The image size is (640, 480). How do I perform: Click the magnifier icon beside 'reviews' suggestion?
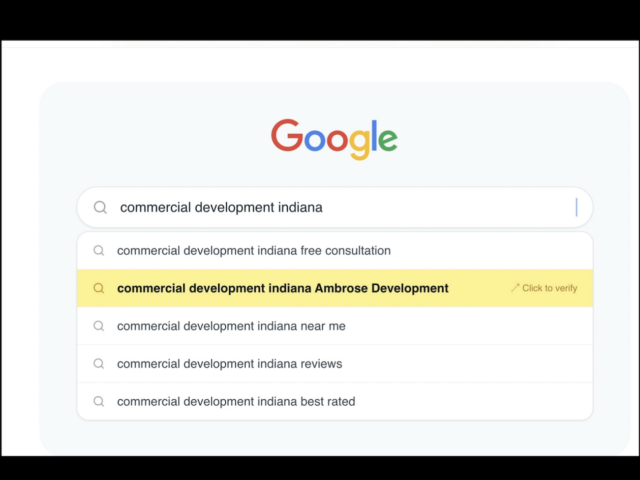click(x=99, y=363)
